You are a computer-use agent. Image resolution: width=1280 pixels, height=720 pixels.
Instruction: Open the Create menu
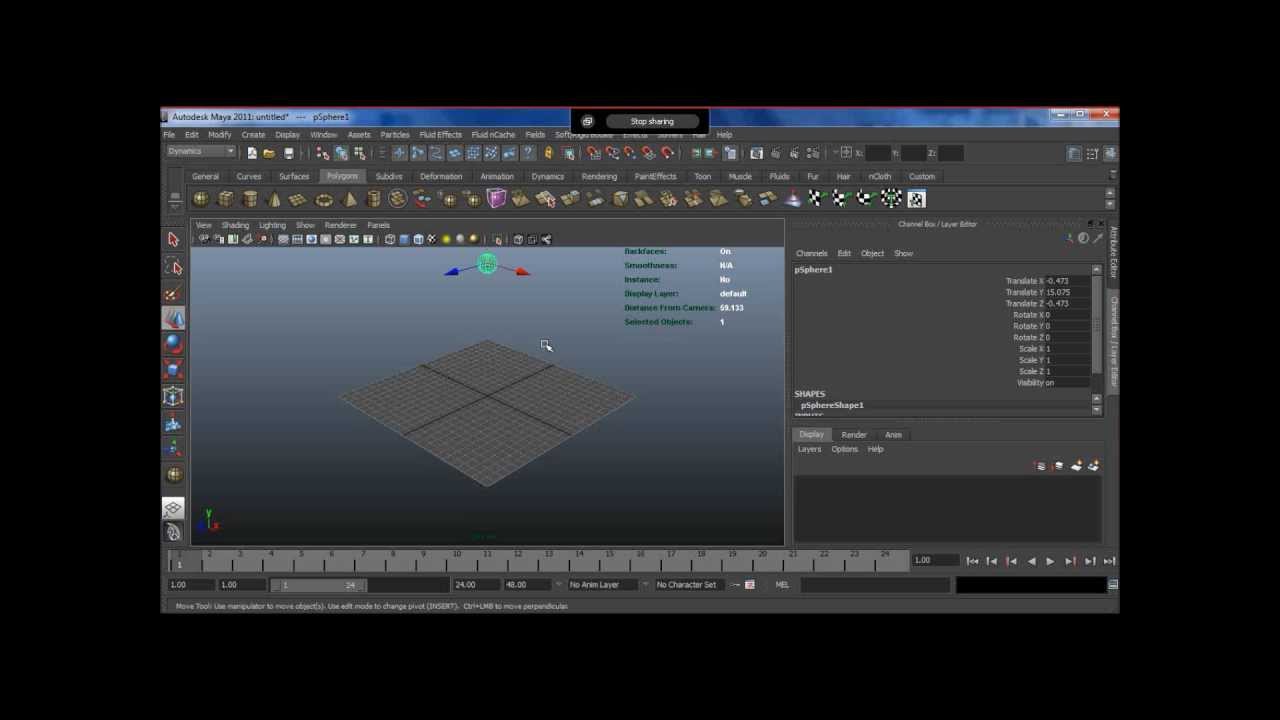pos(253,135)
